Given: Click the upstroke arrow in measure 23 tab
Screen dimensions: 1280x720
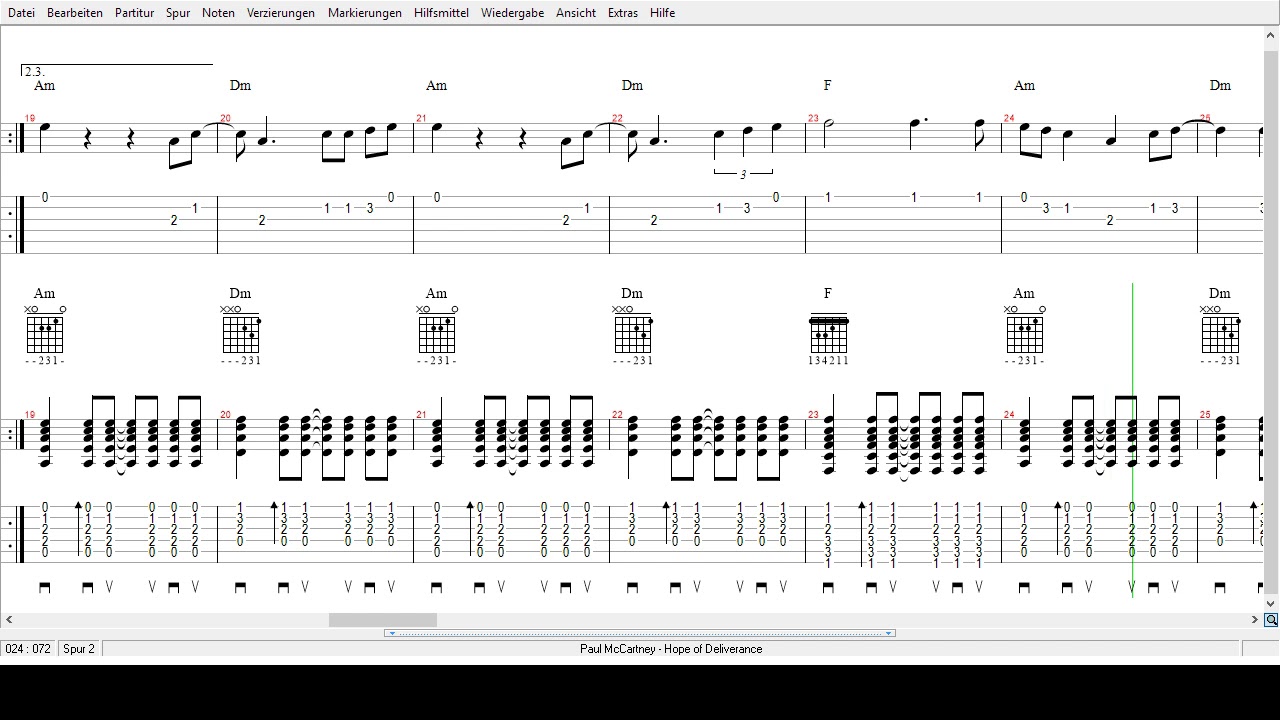Looking at the screenshot, I should (x=862, y=535).
